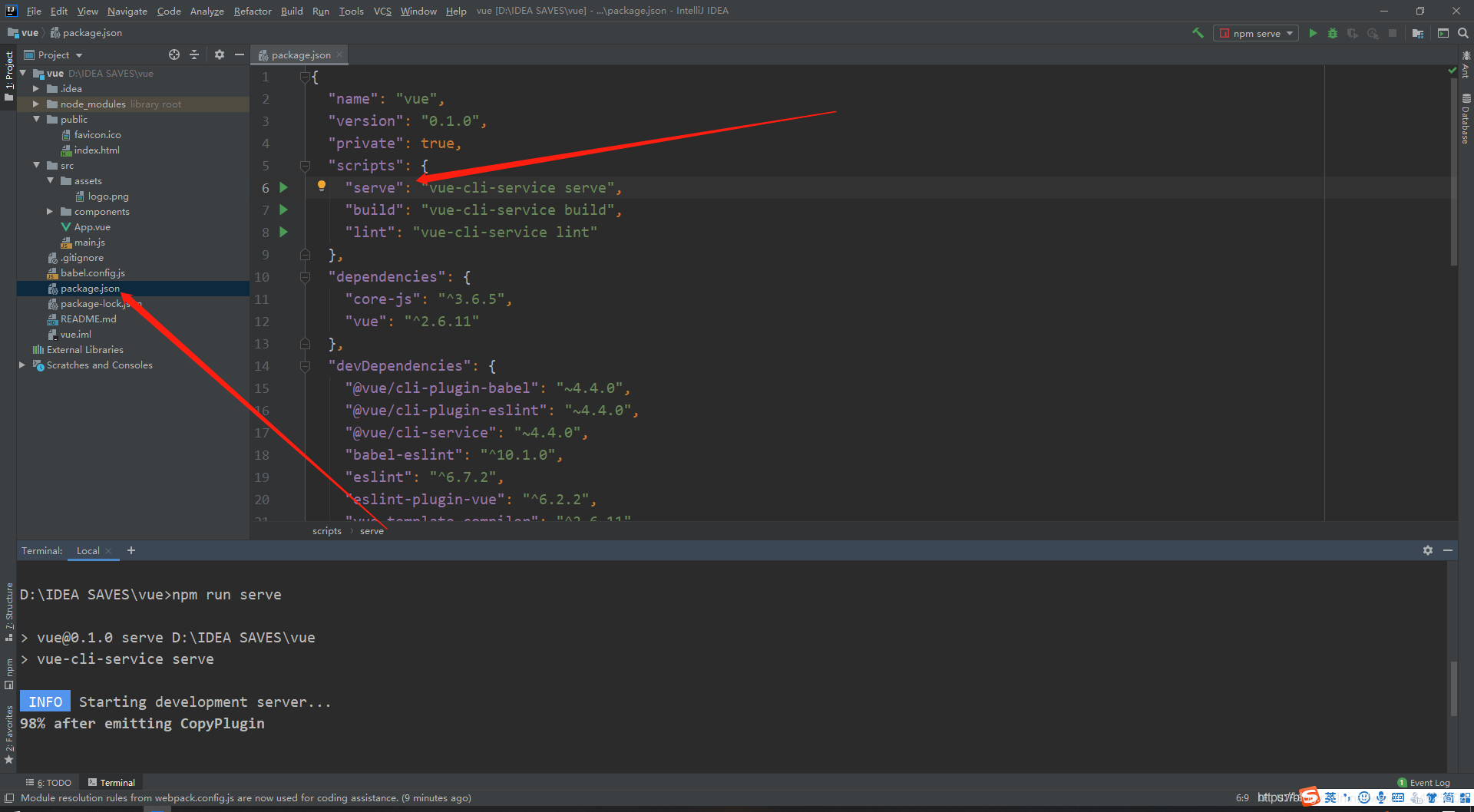Screen dimensions: 1474x812
Task: Run the lint script gutter arrow
Action: [x=283, y=232]
